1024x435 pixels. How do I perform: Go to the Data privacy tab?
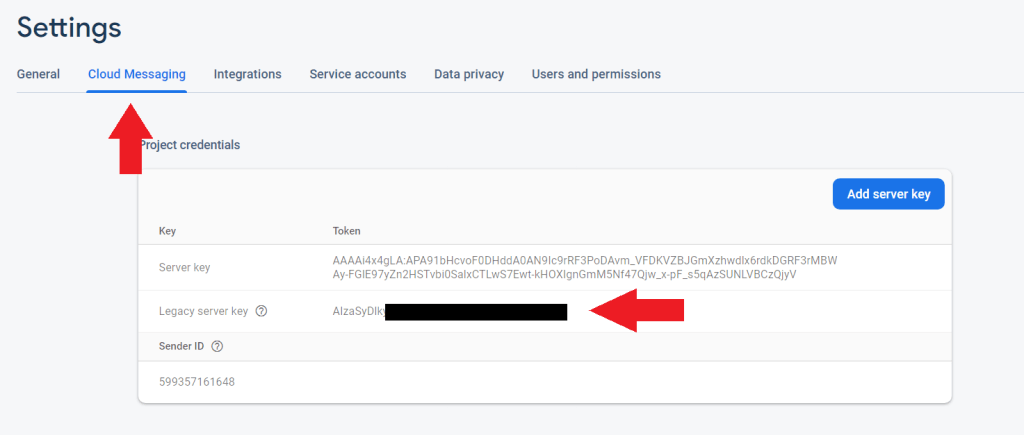(x=468, y=74)
